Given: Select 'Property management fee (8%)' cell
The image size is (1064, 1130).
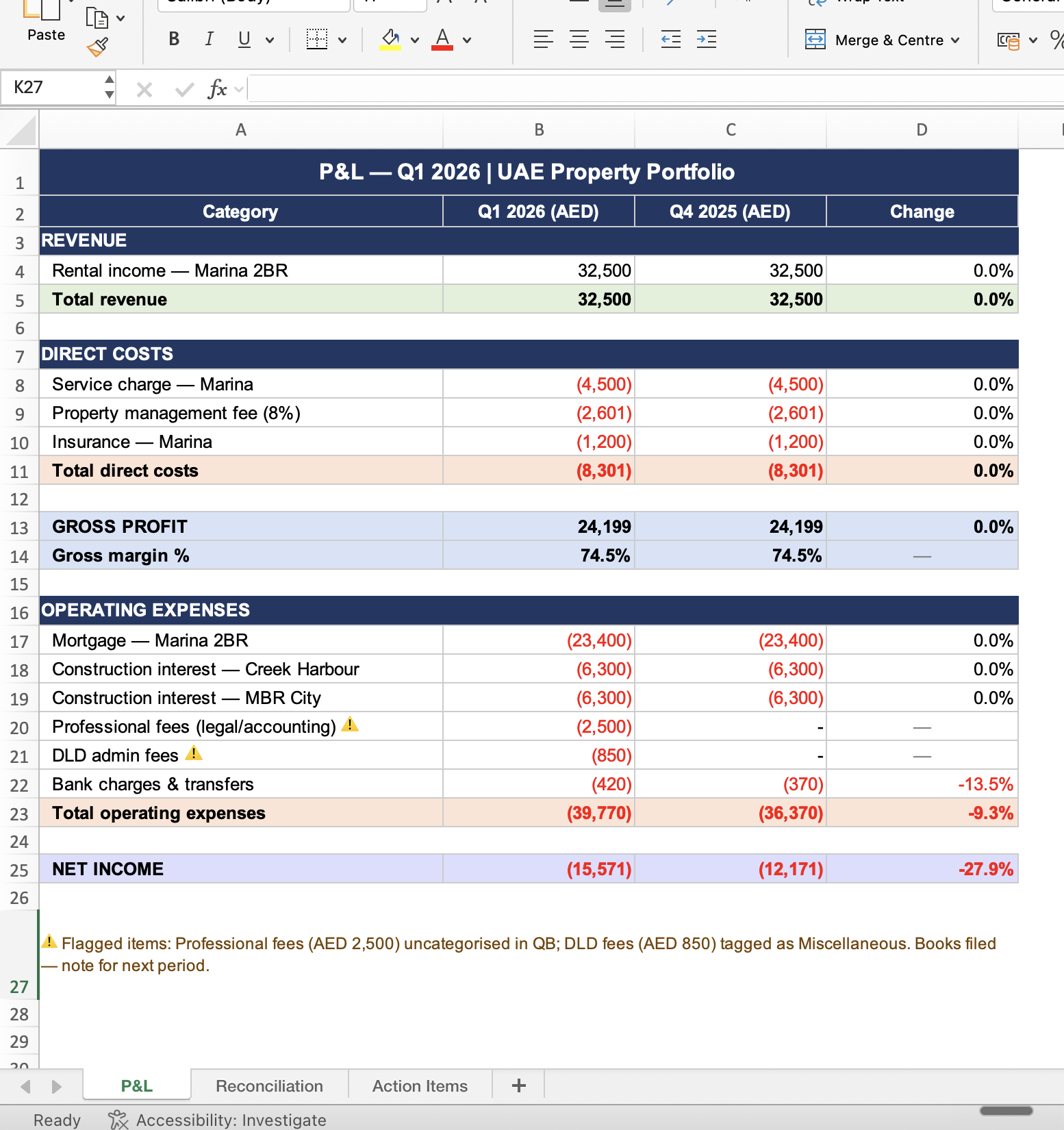Looking at the screenshot, I should [x=241, y=413].
